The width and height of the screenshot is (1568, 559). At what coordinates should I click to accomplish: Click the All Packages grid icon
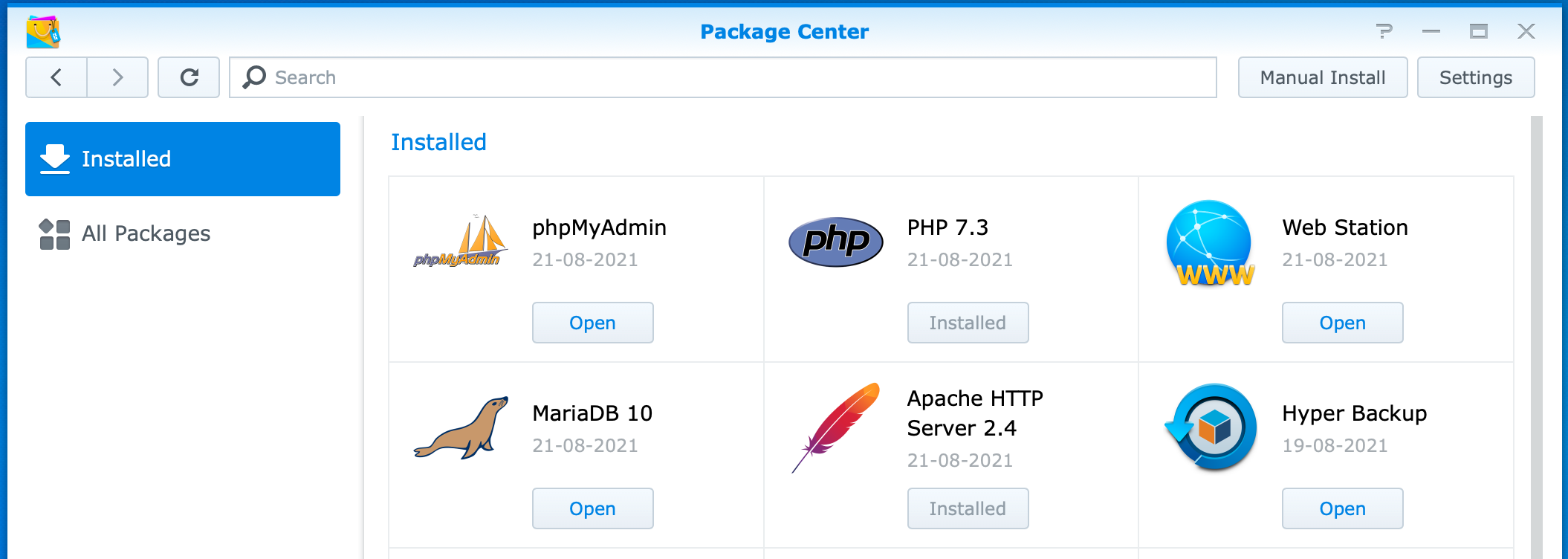tap(55, 234)
